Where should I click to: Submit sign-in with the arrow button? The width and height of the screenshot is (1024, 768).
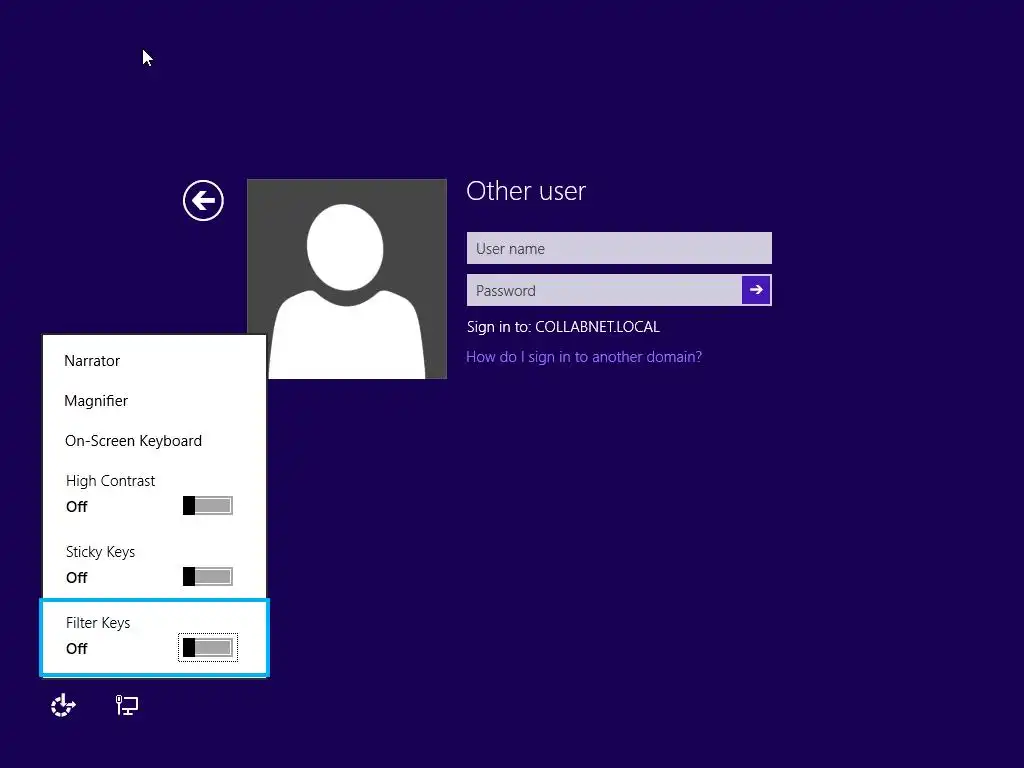pyautogui.click(x=756, y=290)
